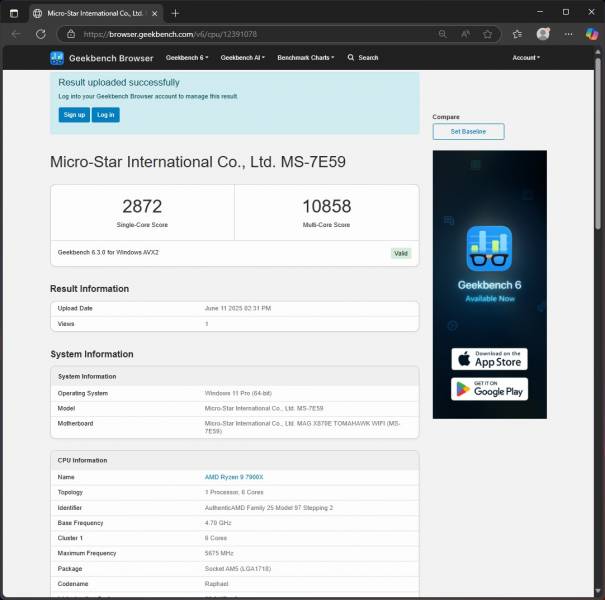Click the search magnifier icon in navbar
Viewport: 605px width, 600px height.
coord(350,57)
